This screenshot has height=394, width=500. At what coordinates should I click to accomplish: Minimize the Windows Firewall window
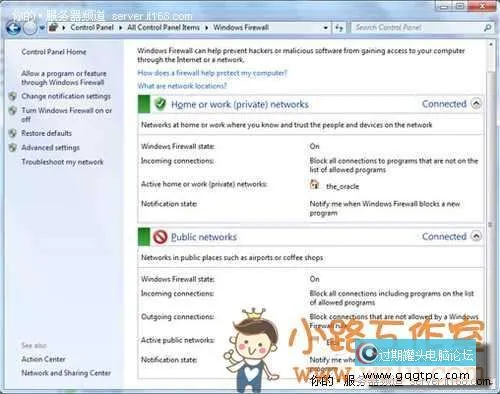pyautogui.click(x=444, y=6)
